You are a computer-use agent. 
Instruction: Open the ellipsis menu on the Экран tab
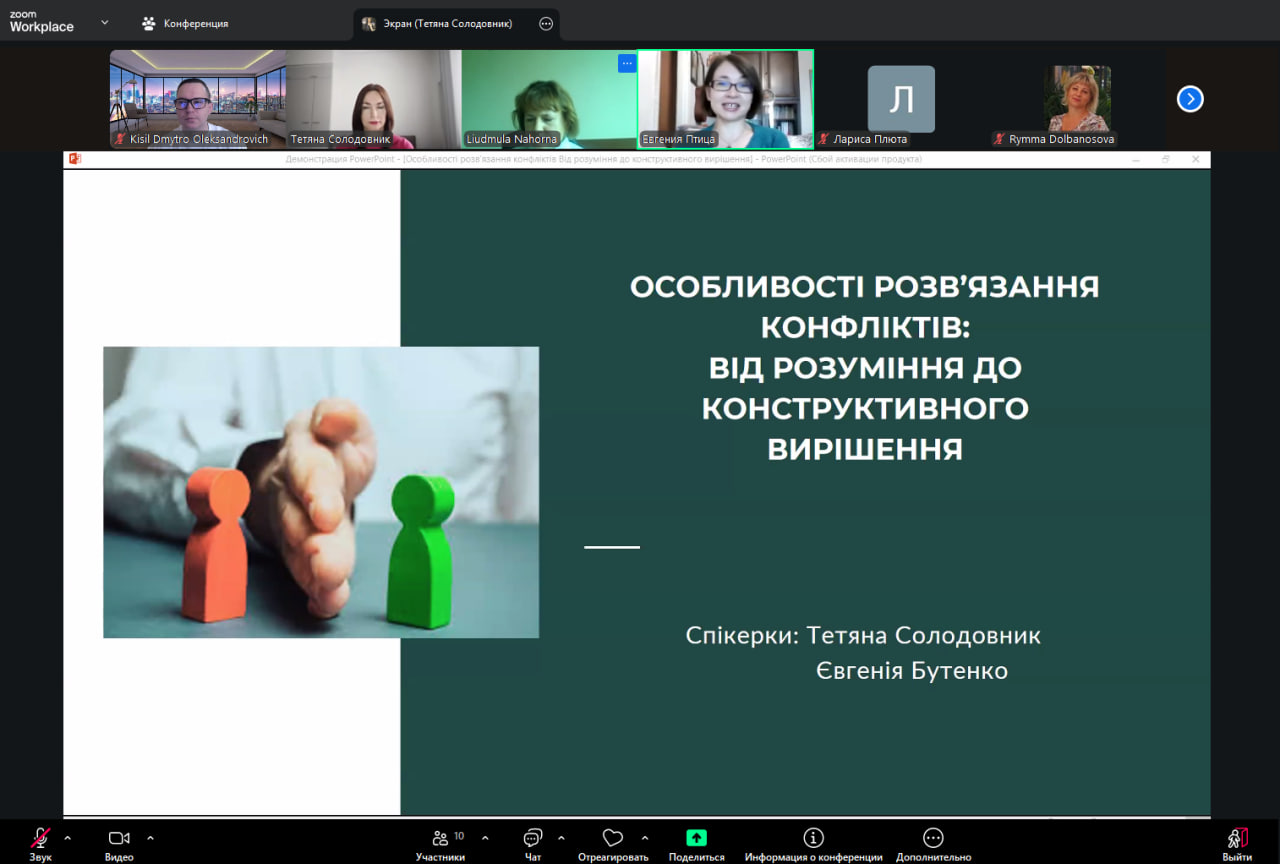point(546,24)
